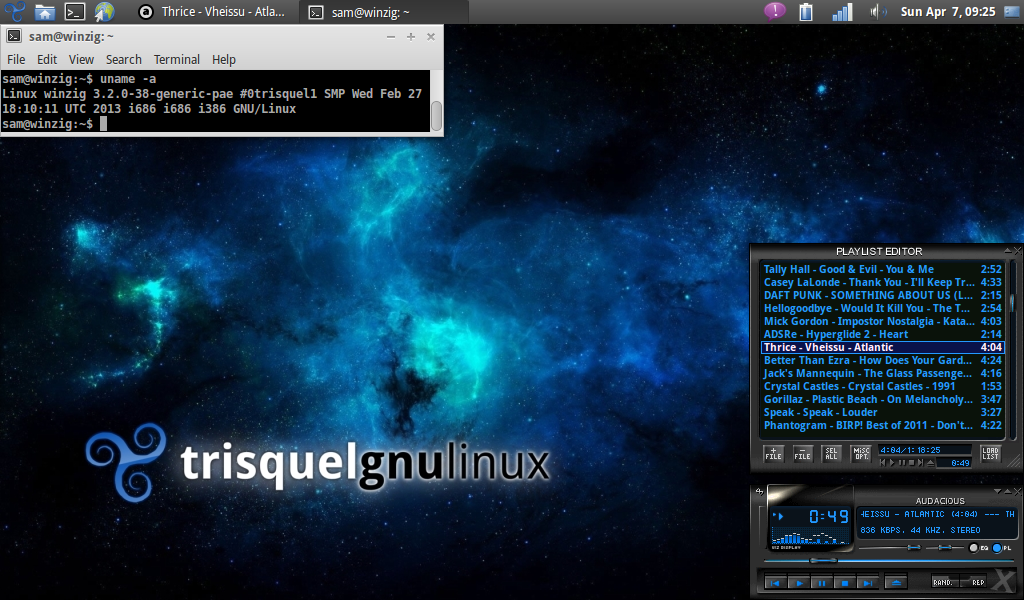Screen dimensions: 1024x600
Task: Click the Audacious 0:49 time display
Action: (x=829, y=517)
